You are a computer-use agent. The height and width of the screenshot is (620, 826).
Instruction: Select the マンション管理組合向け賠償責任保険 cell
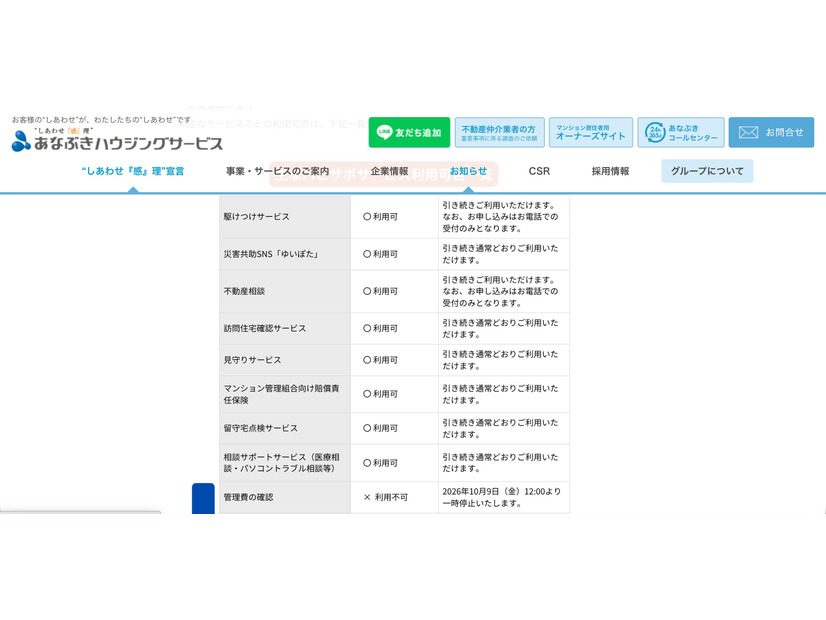(285, 394)
